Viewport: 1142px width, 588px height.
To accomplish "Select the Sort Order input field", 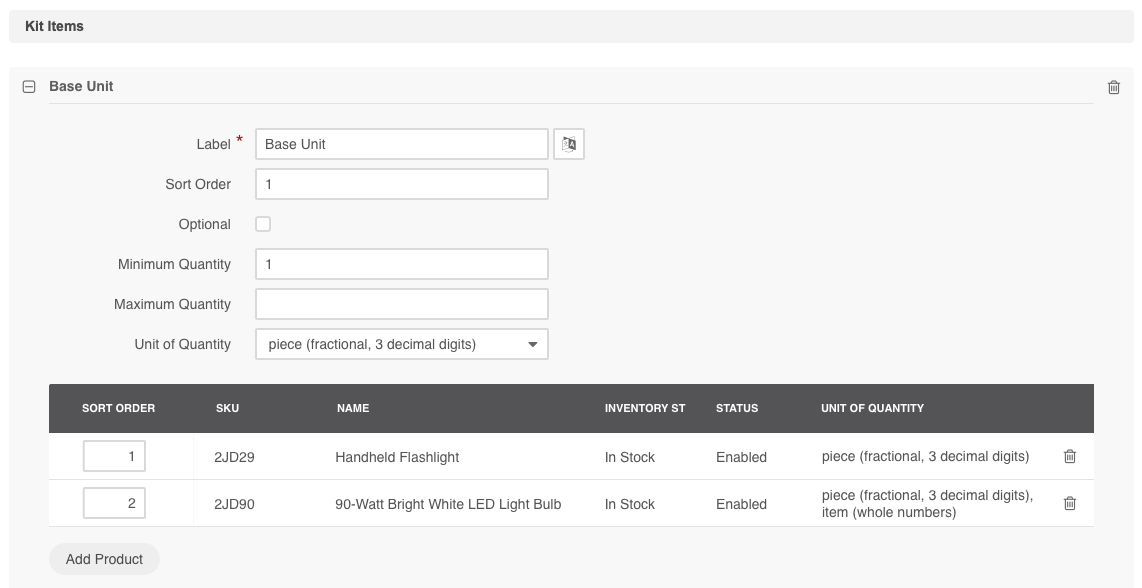I will click(x=402, y=184).
